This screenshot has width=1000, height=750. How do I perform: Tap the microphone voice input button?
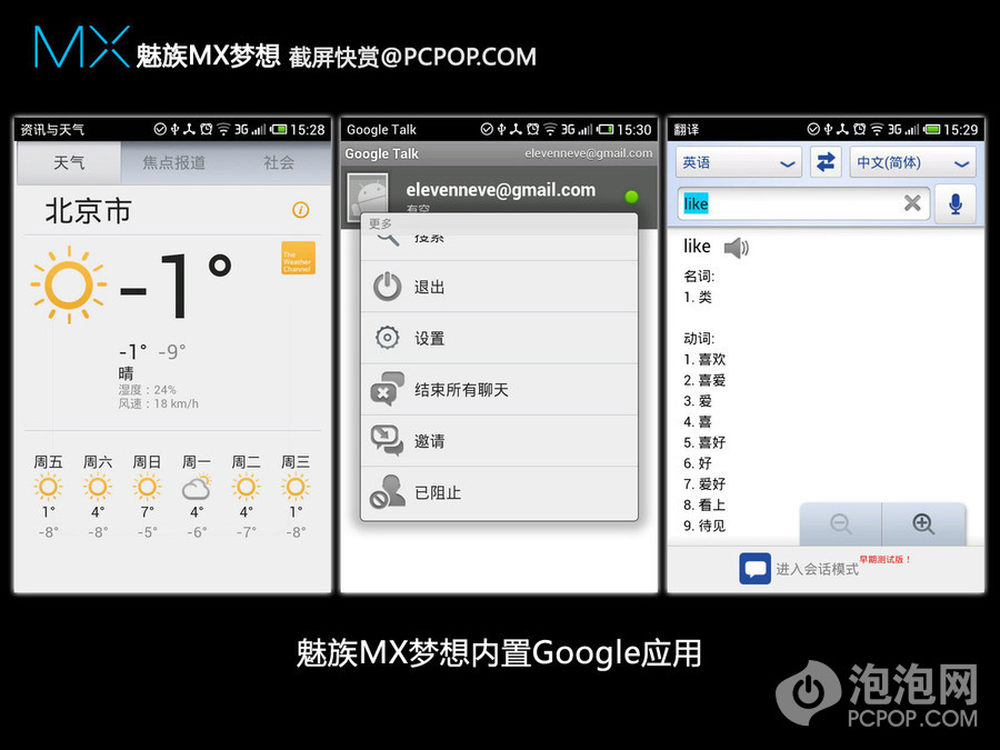click(x=955, y=204)
